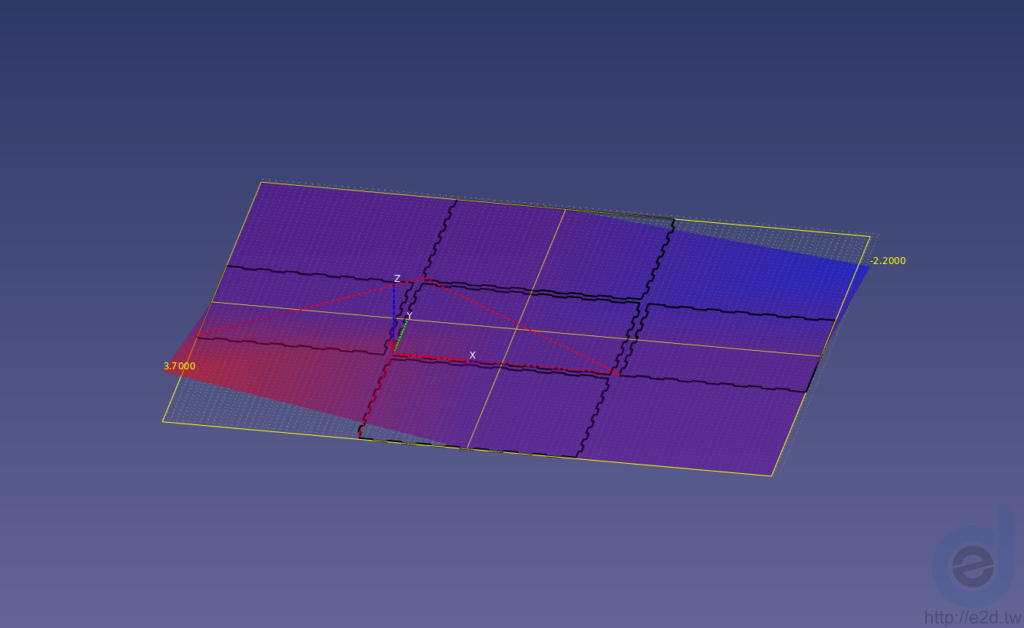
Task: Pick the left vertex of red dashed triangle
Action: point(199,336)
